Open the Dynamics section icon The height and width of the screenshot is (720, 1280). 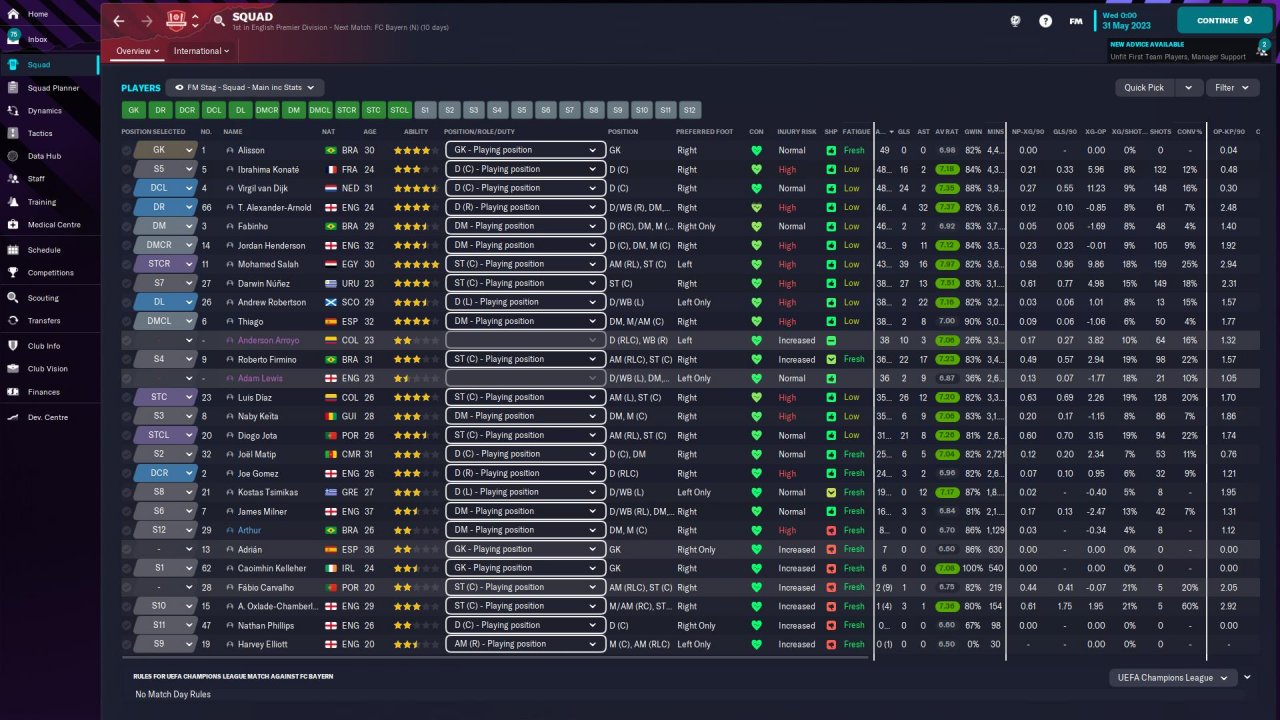click(x=14, y=111)
